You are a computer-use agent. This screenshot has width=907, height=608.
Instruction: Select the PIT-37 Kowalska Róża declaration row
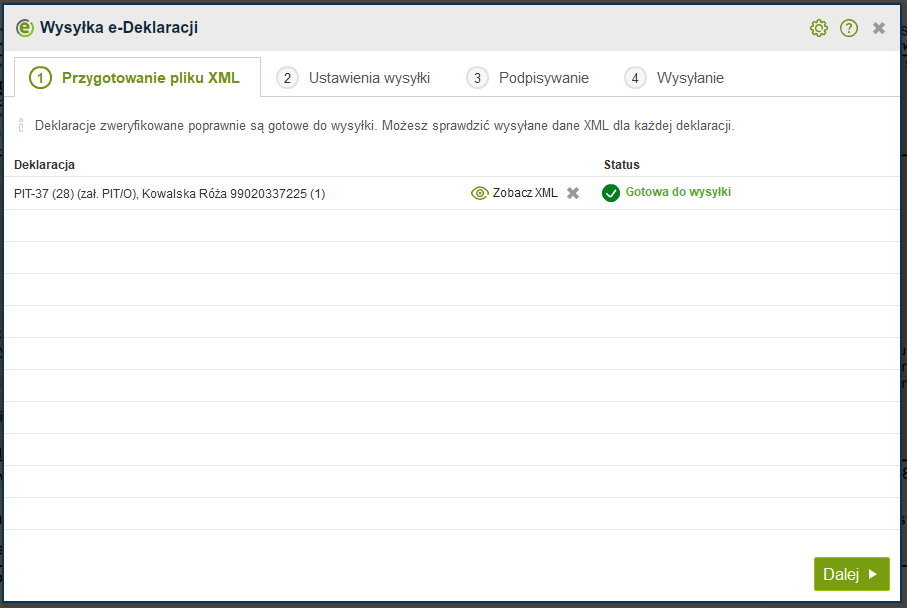tap(170, 194)
